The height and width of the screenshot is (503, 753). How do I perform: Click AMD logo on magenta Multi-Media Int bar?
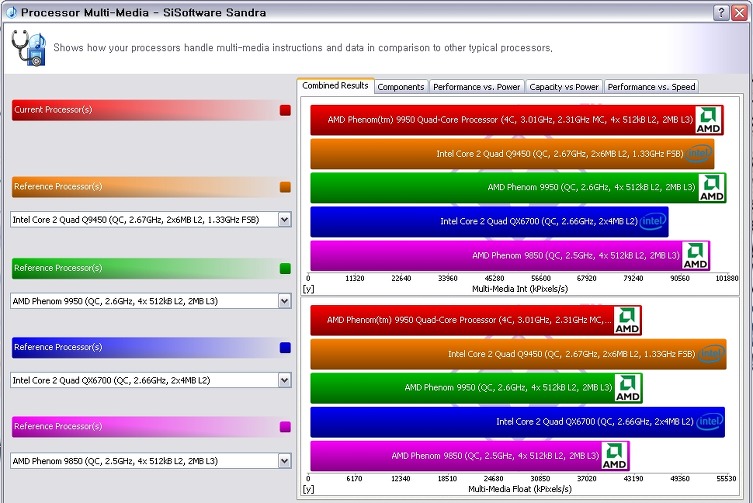pos(695,256)
